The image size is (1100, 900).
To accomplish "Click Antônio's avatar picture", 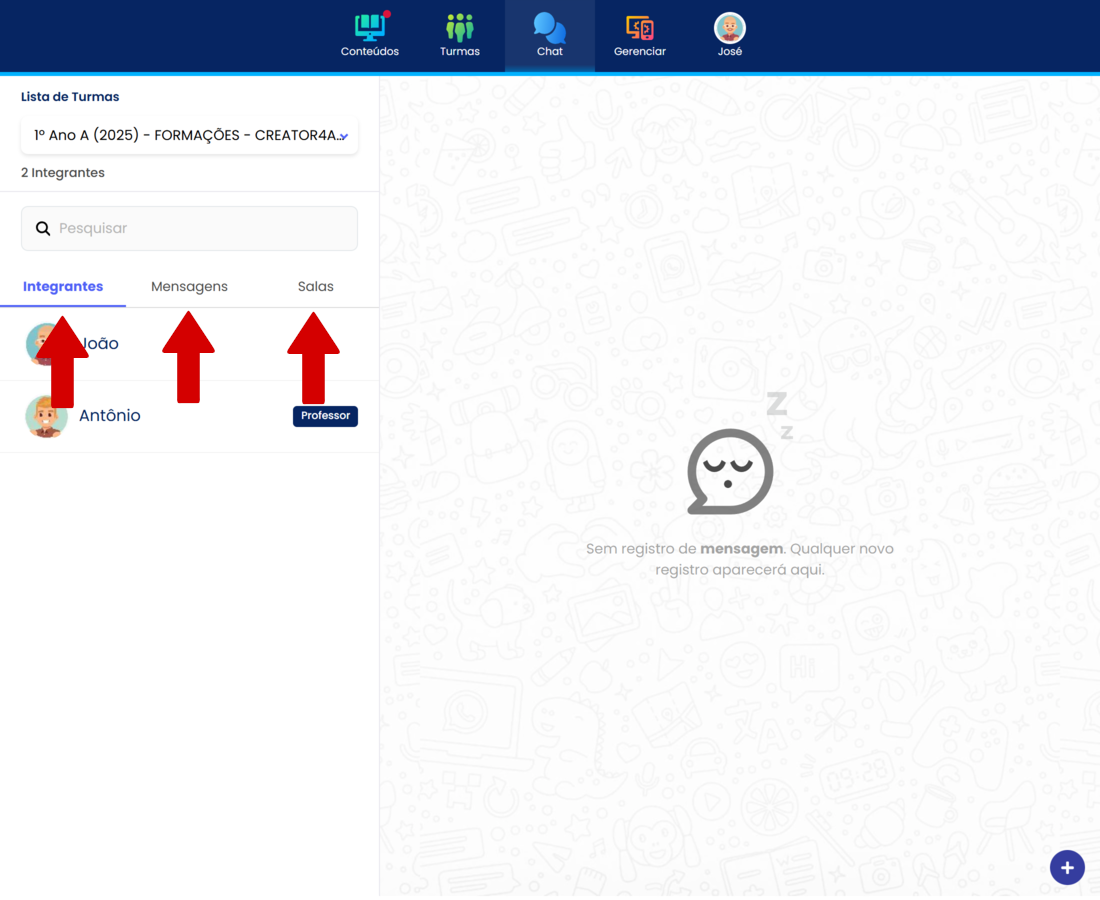I will pos(46,416).
